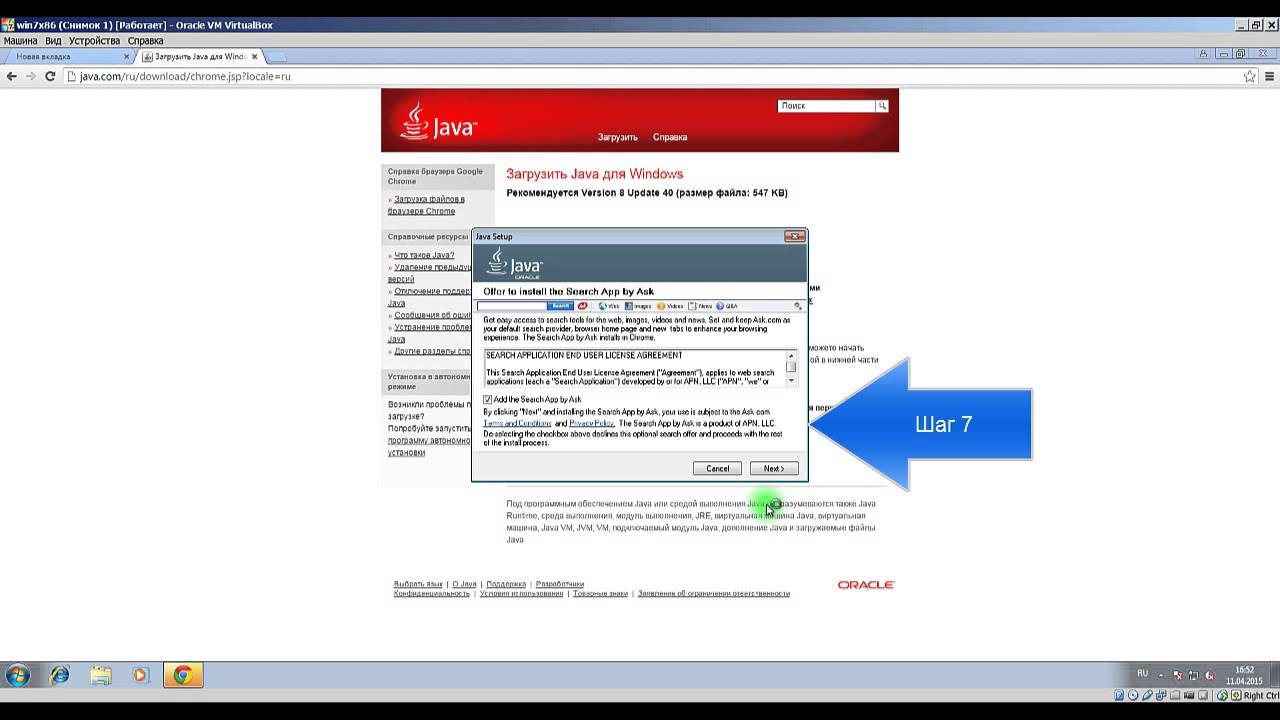Click the VirtualBox optical disc status icon
Image resolution: width=1280 pixels, height=720 pixels.
1133,696
